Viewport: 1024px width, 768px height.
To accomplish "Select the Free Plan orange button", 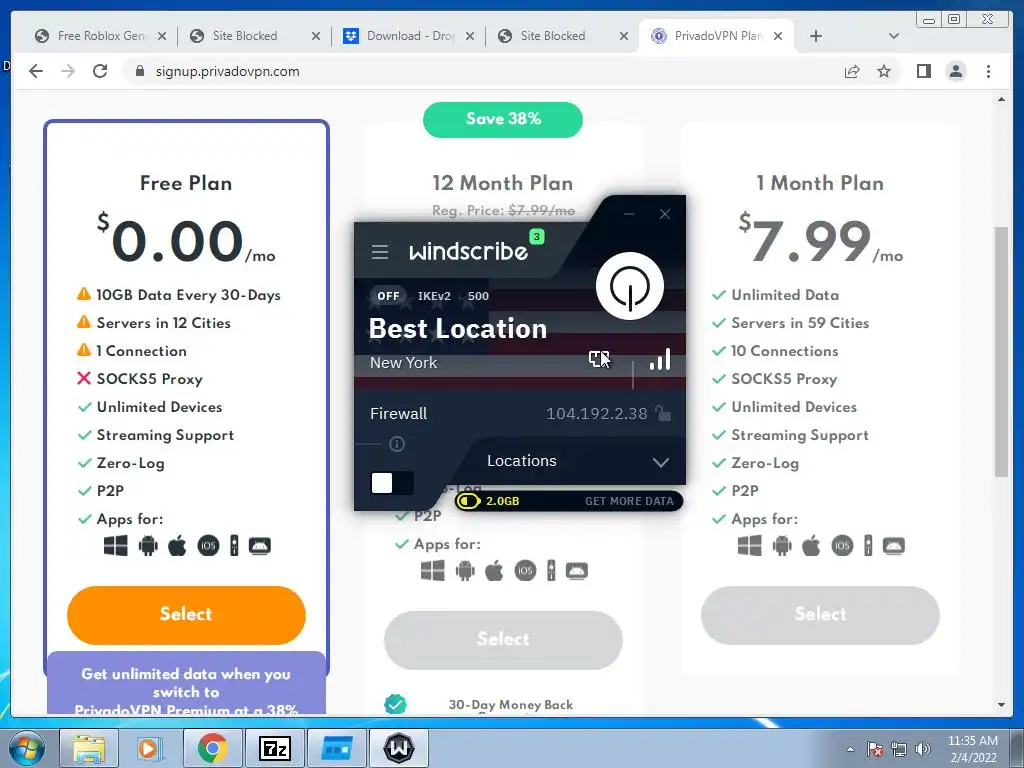I will click(x=186, y=615).
